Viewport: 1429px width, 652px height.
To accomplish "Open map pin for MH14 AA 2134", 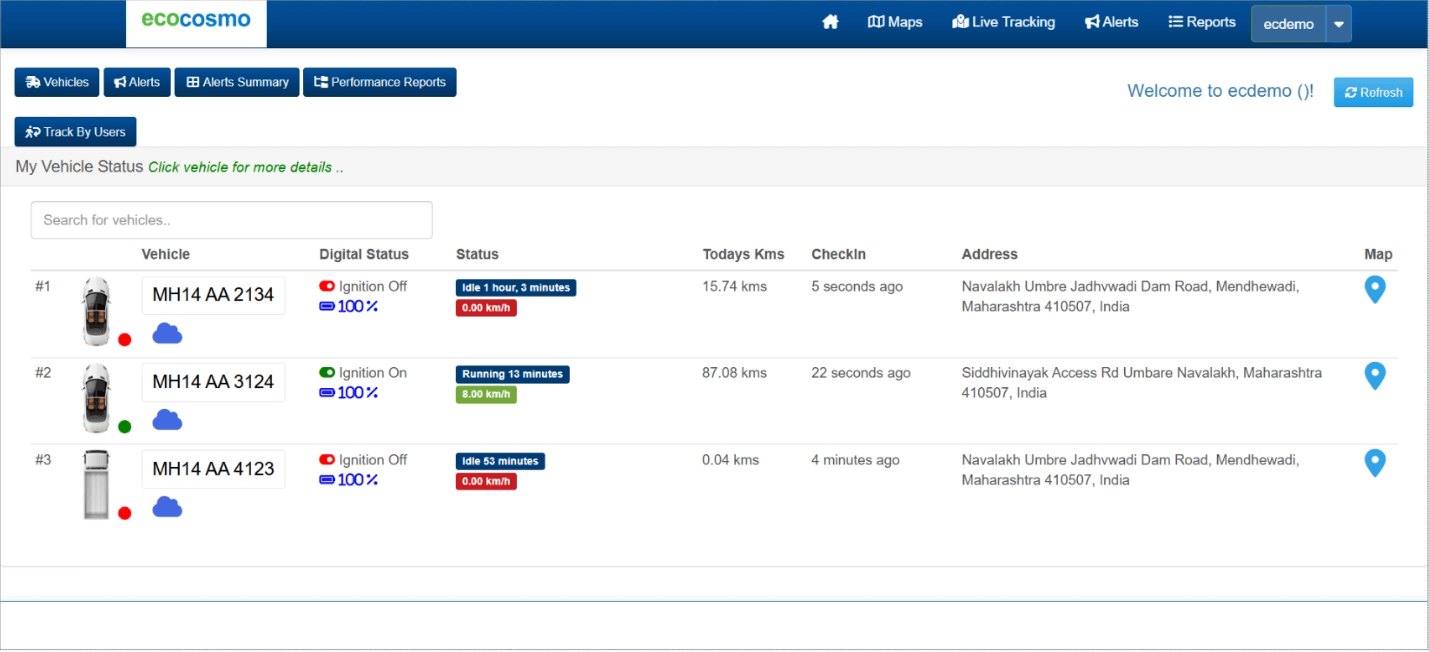I will click(1376, 290).
